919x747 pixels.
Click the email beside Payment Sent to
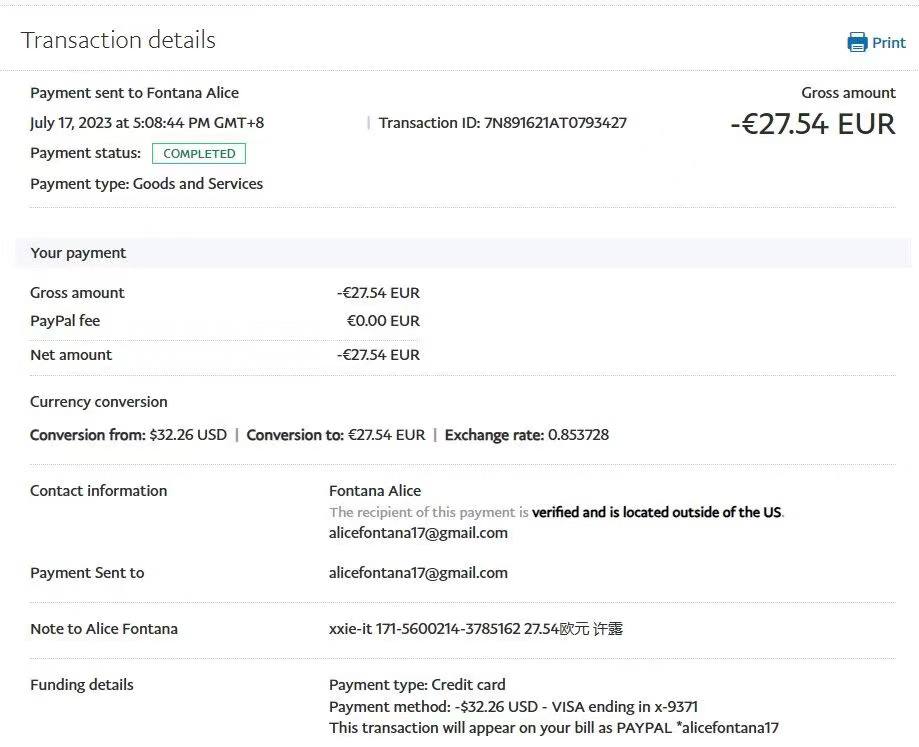pyautogui.click(x=418, y=573)
